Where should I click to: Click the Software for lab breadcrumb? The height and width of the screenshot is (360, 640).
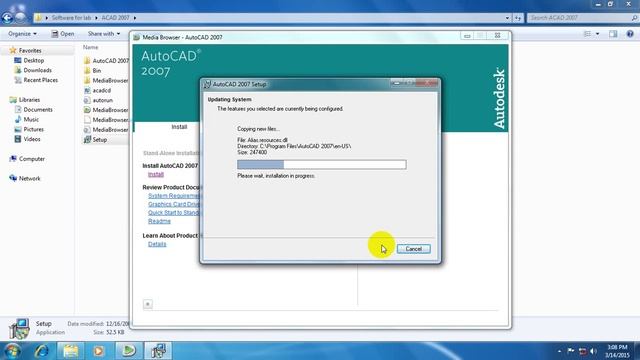71,18
